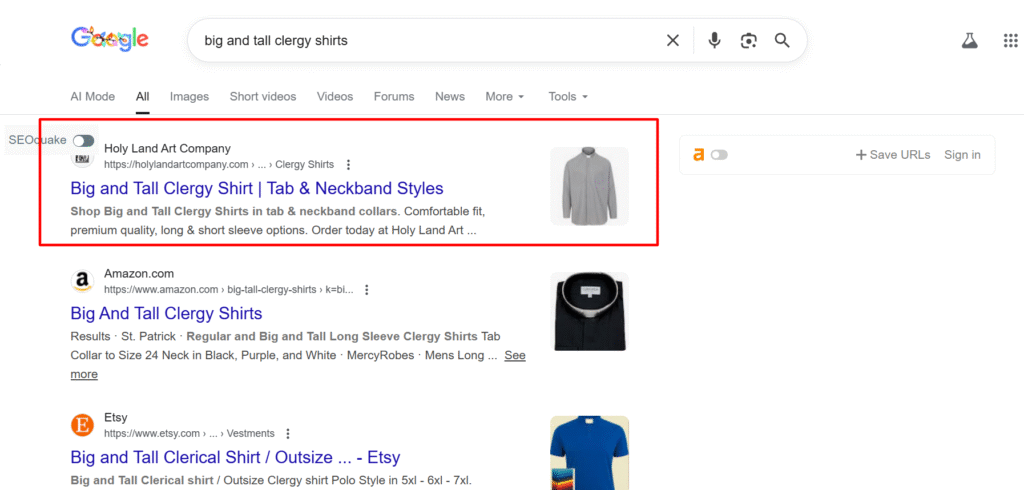Open Big and Tall Clergy Shirt result link
The height and width of the screenshot is (490, 1024).
(x=256, y=188)
